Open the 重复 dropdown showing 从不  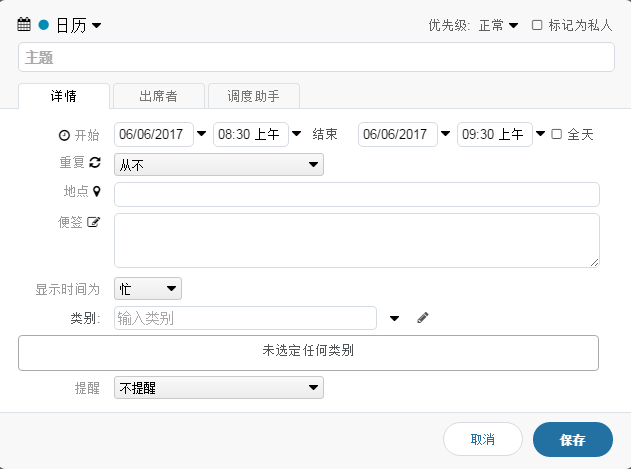click(x=218, y=164)
